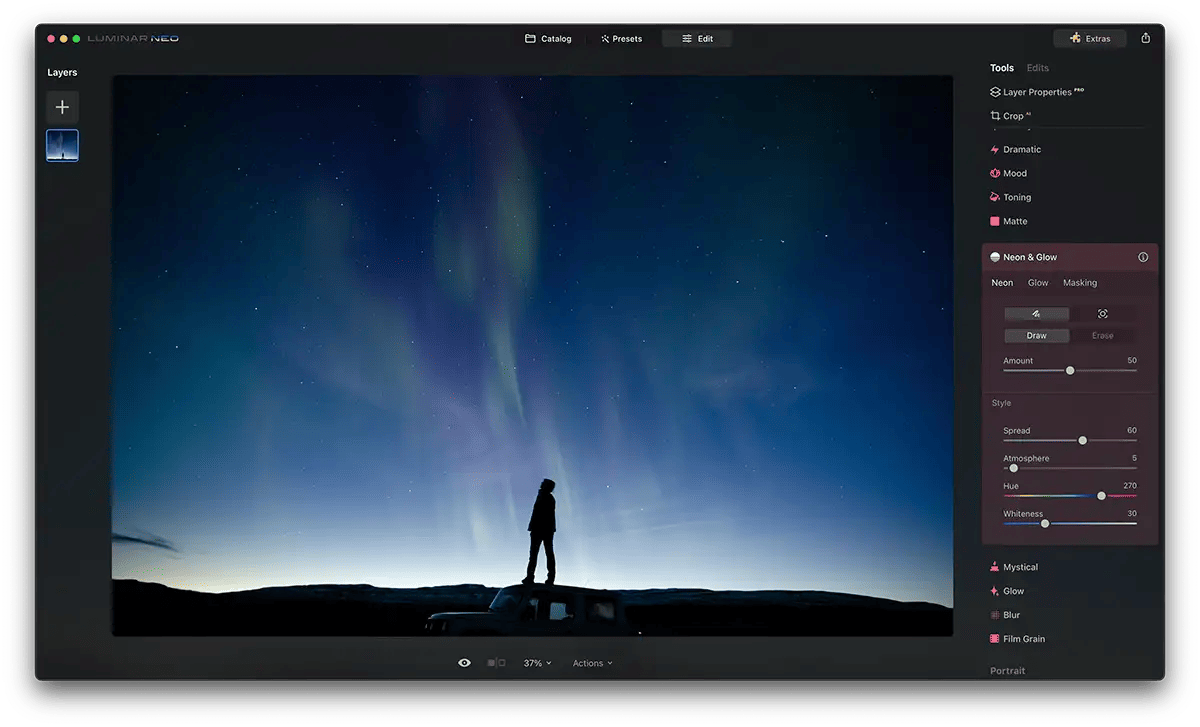This screenshot has height=727, width=1200.
Task: Enable Erase mode in the Neon panel
Action: (x=1104, y=335)
